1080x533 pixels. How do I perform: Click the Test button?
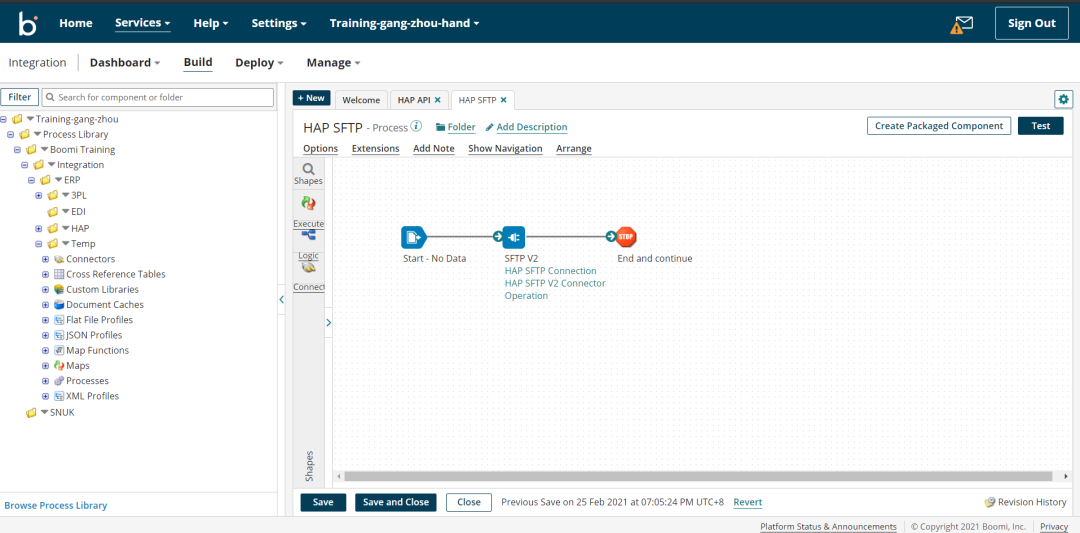[x=1041, y=126]
